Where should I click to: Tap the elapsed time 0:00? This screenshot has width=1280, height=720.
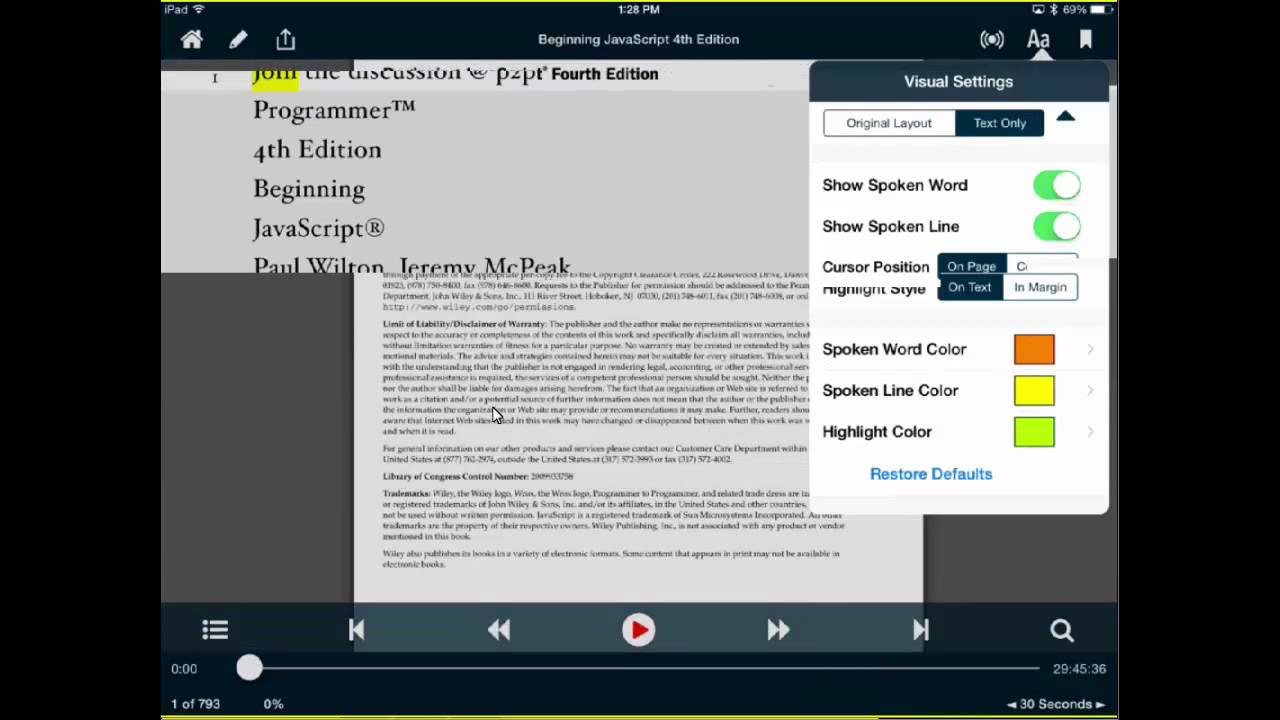click(184, 669)
